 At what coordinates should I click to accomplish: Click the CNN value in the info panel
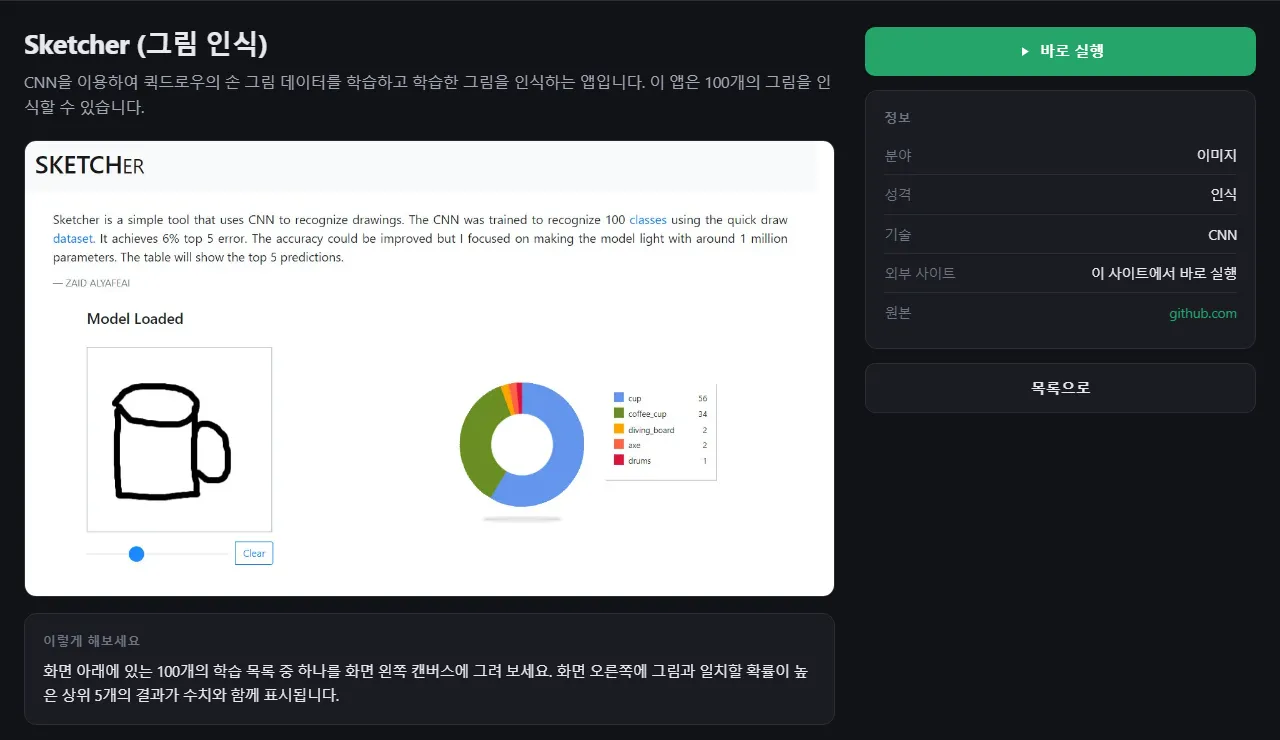click(1223, 235)
